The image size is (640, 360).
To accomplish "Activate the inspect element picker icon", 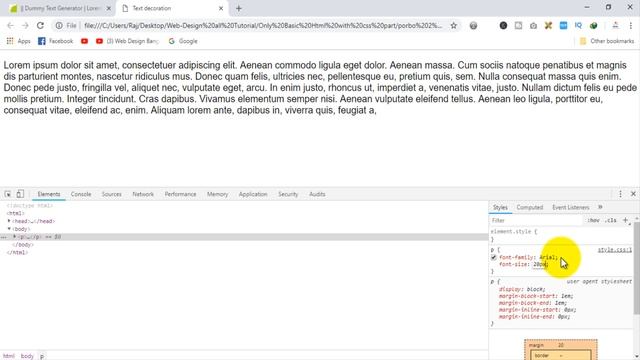I will tap(8, 194).
